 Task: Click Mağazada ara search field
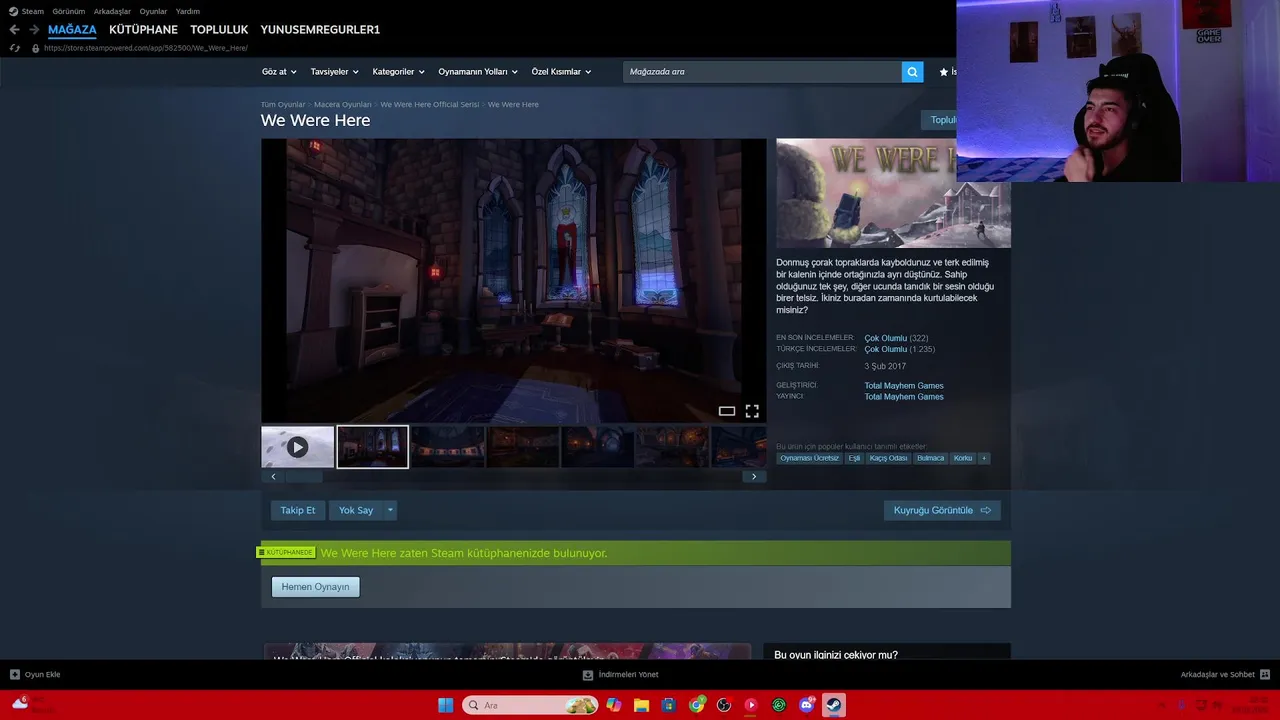point(762,72)
